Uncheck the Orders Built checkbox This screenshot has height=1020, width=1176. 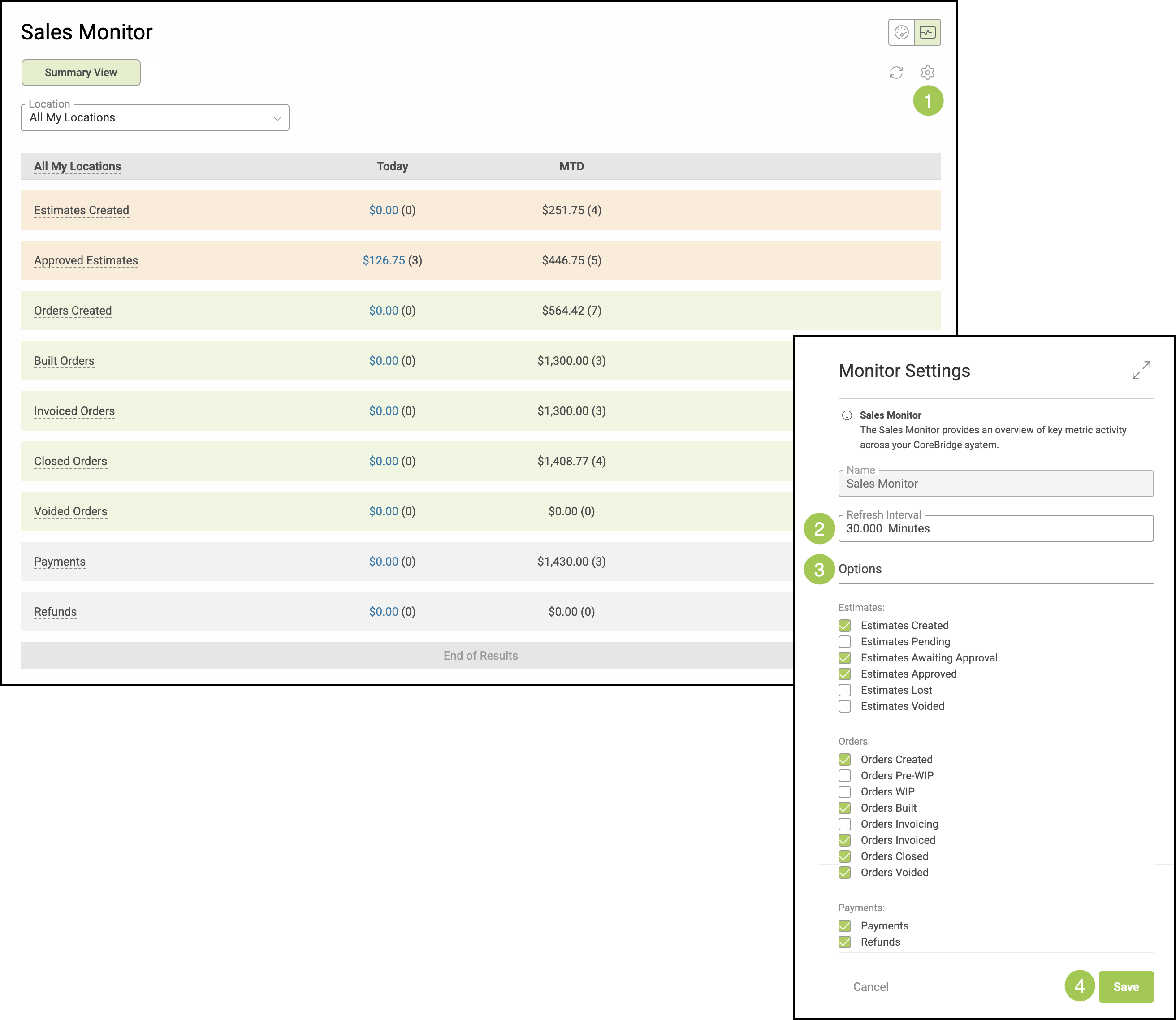click(845, 808)
